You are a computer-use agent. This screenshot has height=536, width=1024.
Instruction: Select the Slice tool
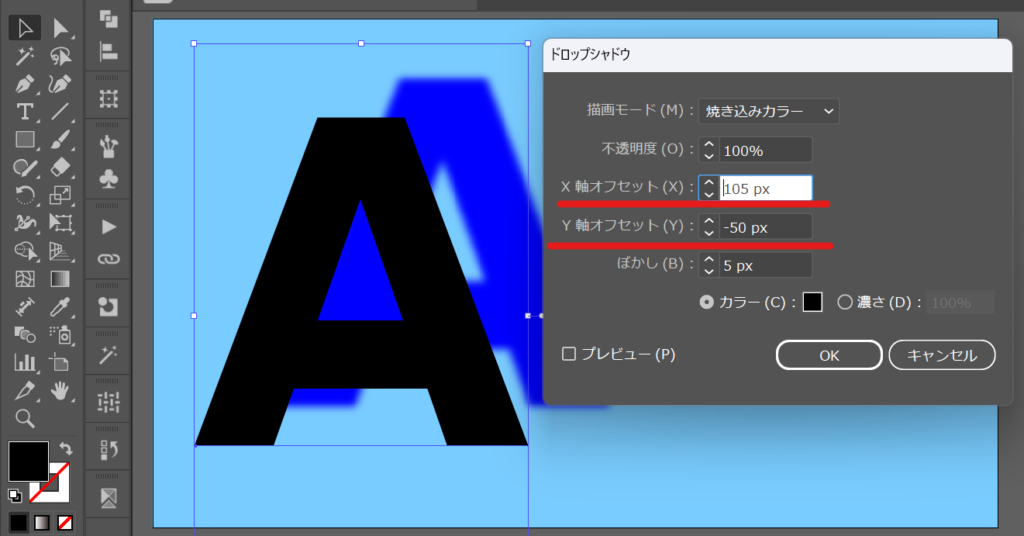pyautogui.click(x=25, y=390)
